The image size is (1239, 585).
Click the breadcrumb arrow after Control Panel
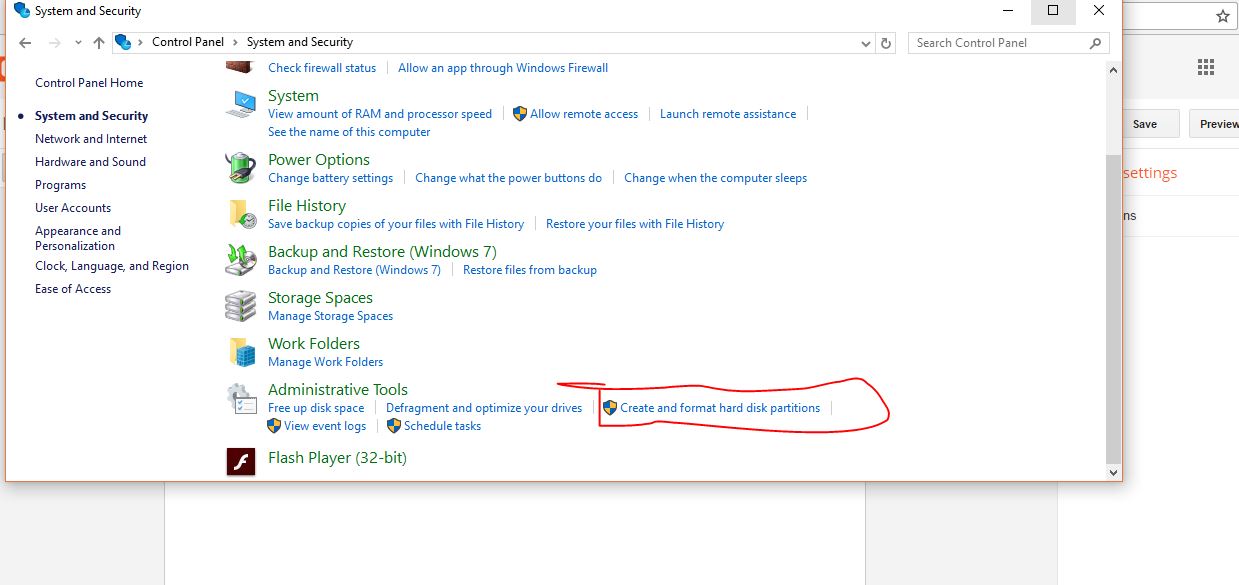coord(236,42)
